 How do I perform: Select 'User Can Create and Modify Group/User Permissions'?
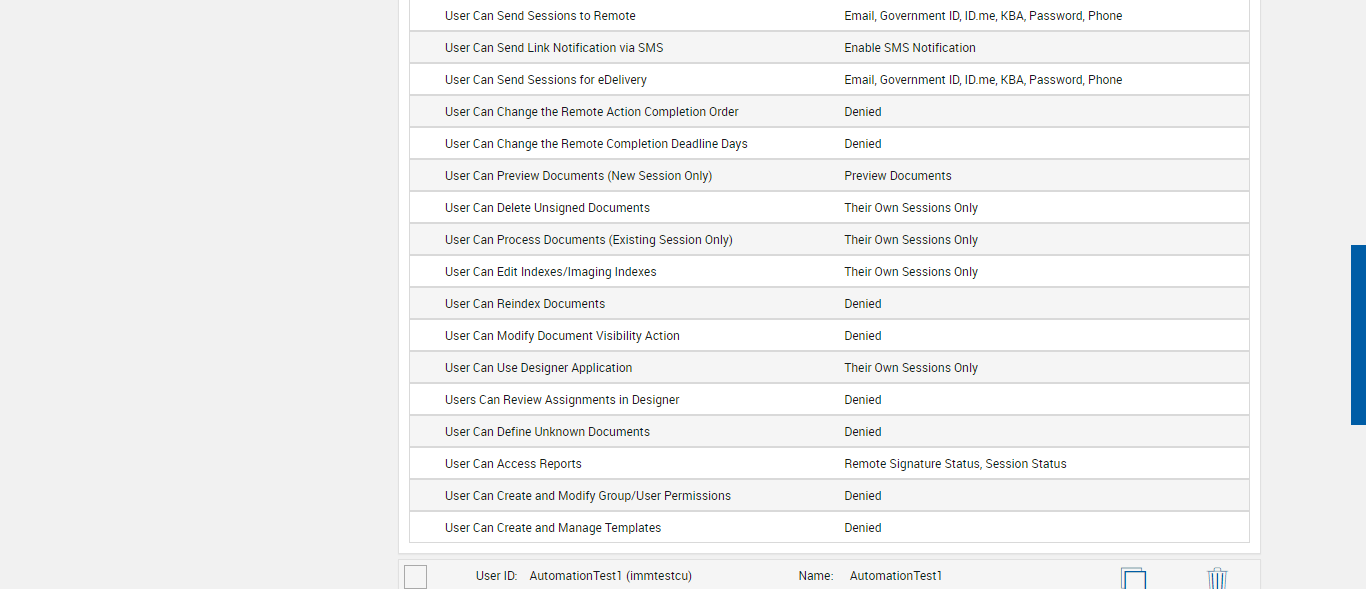[x=588, y=496]
